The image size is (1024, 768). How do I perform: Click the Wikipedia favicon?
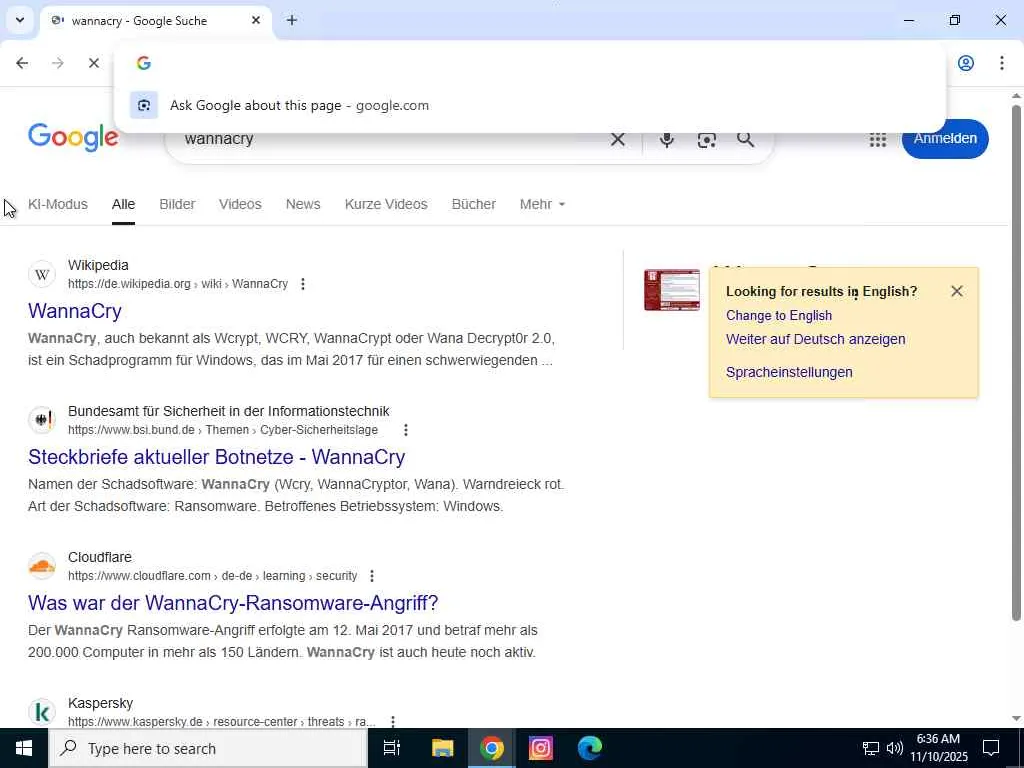click(42, 274)
